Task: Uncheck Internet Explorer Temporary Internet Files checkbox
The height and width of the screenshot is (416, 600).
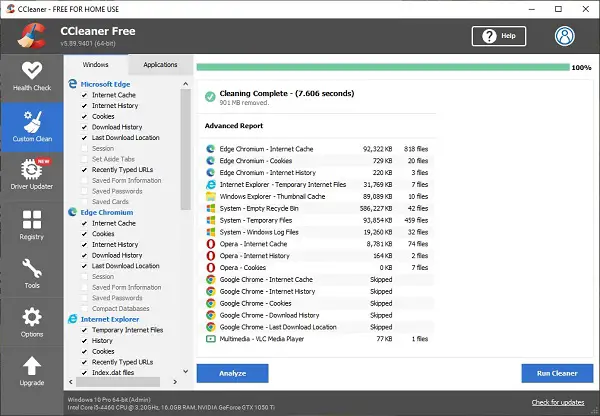Action: (84, 330)
